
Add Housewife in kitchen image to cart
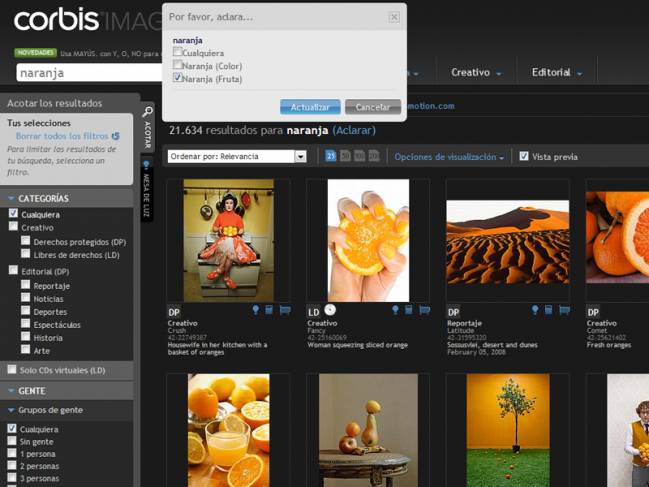click(285, 310)
